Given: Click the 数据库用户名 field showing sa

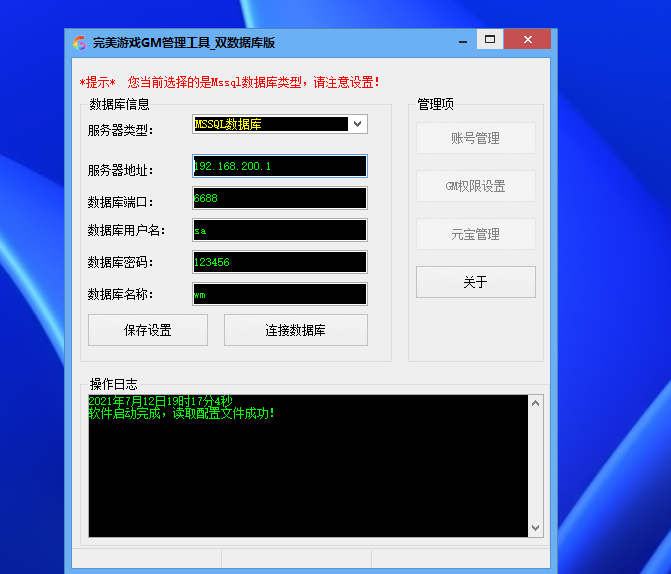Looking at the screenshot, I should 280,230.
